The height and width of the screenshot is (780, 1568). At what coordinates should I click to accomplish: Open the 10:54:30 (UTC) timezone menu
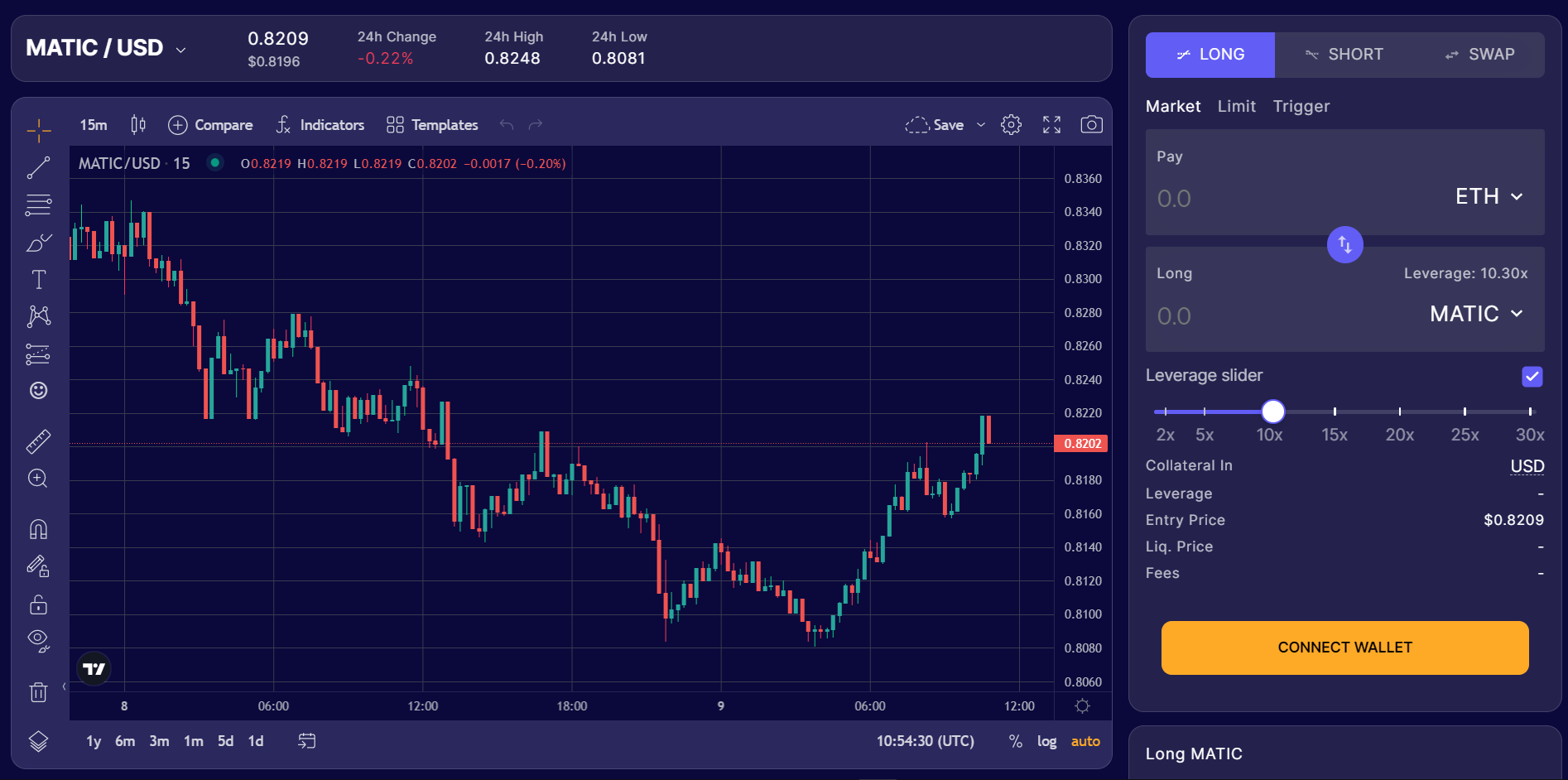(x=925, y=741)
